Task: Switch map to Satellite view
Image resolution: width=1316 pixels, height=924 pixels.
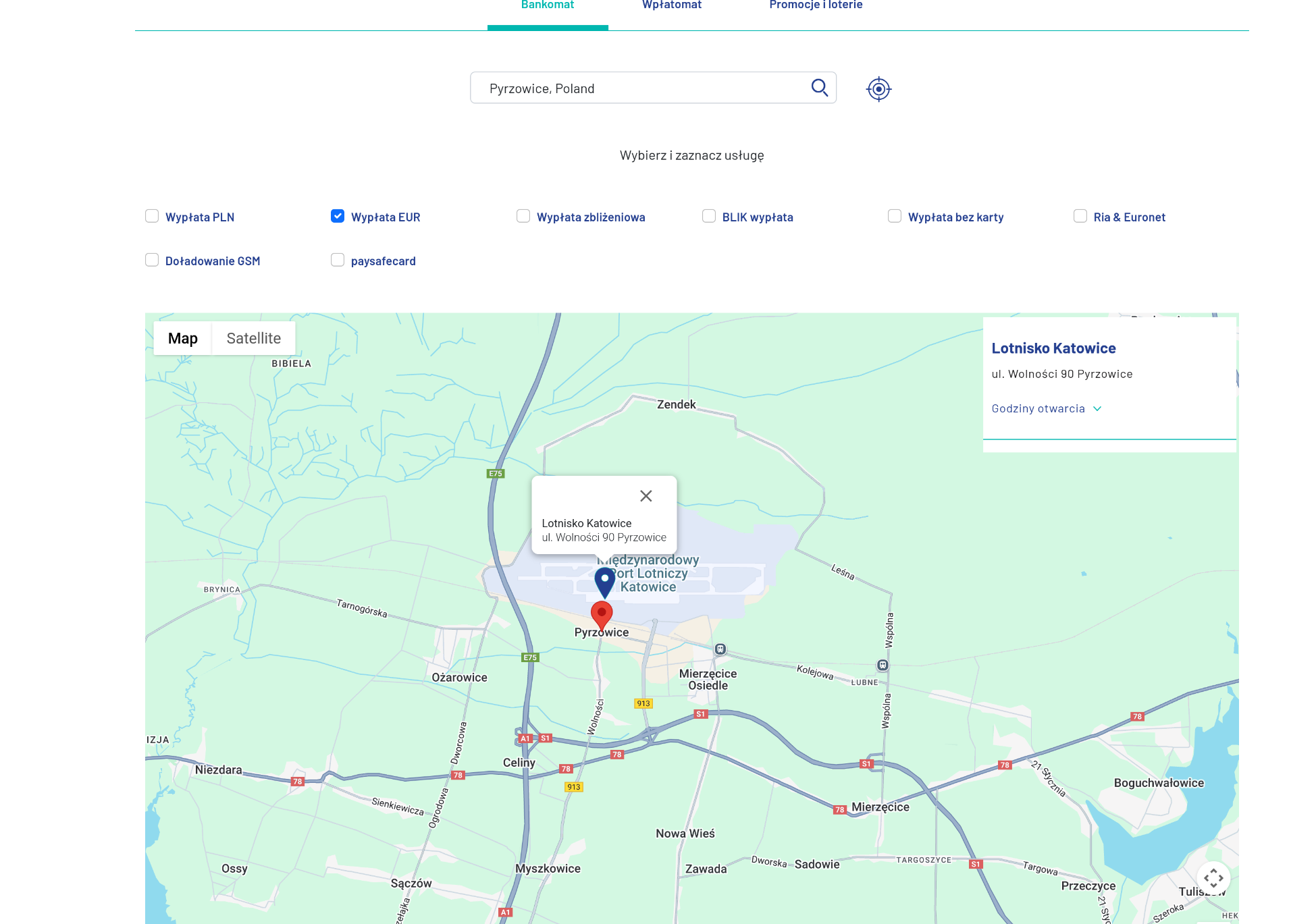Action: [x=253, y=338]
